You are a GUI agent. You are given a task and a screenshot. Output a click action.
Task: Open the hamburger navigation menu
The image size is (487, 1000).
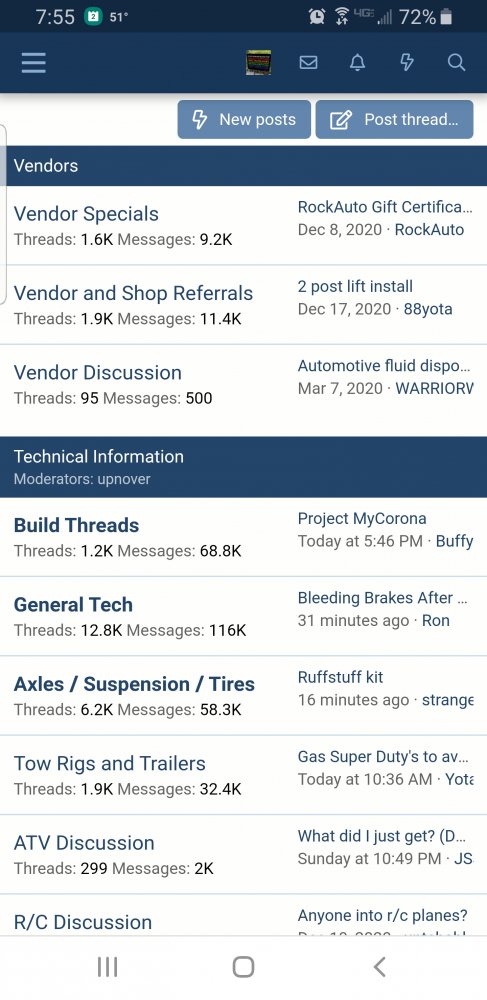click(x=33, y=62)
